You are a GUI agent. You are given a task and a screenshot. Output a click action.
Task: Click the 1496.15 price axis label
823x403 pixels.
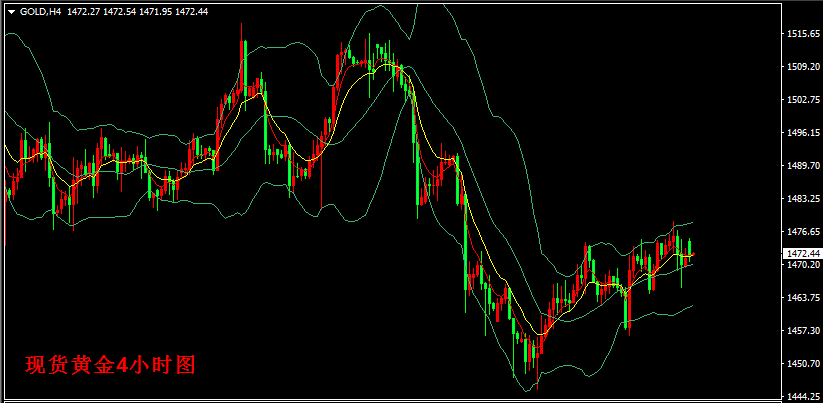click(x=804, y=133)
